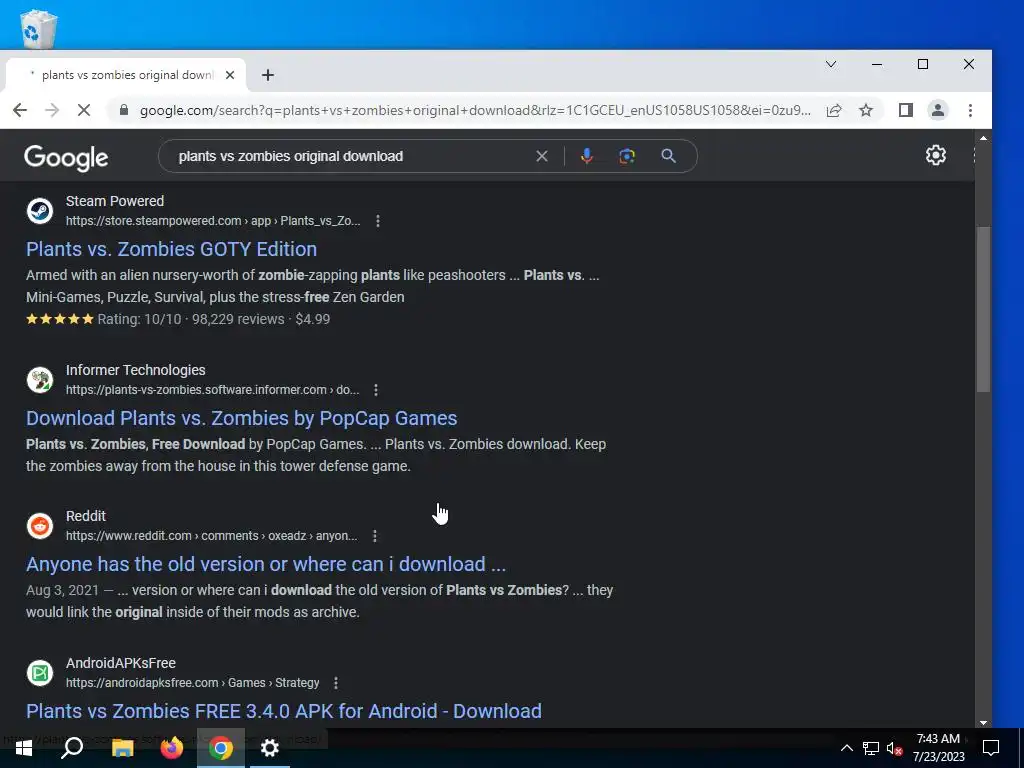The height and width of the screenshot is (768, 1024).
Task: Open Download Plants vs. Zombies by PopCap link
Action: pyautogui.click(x=242, y=418)
